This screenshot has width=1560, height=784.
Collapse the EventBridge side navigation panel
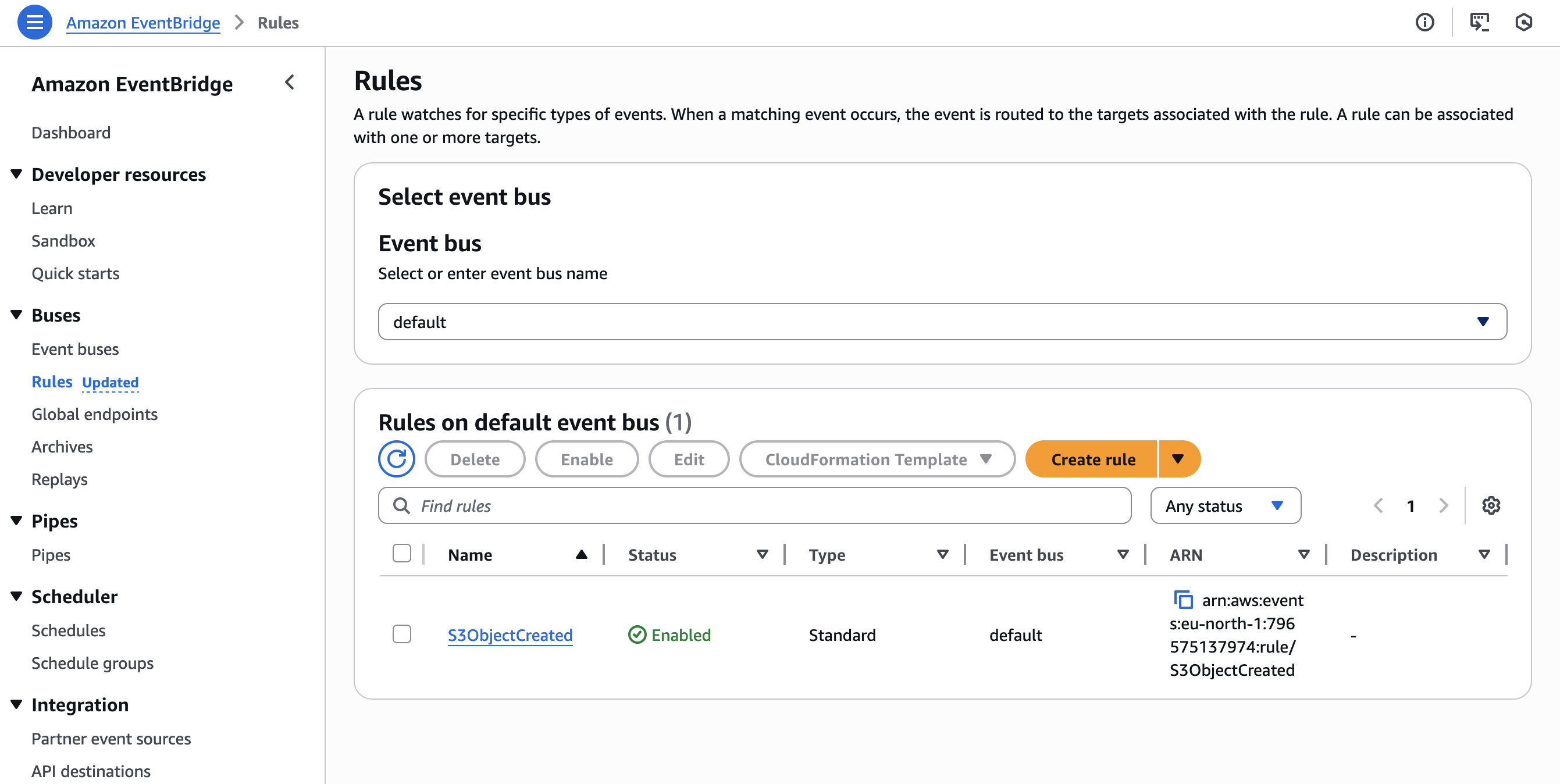290,83
